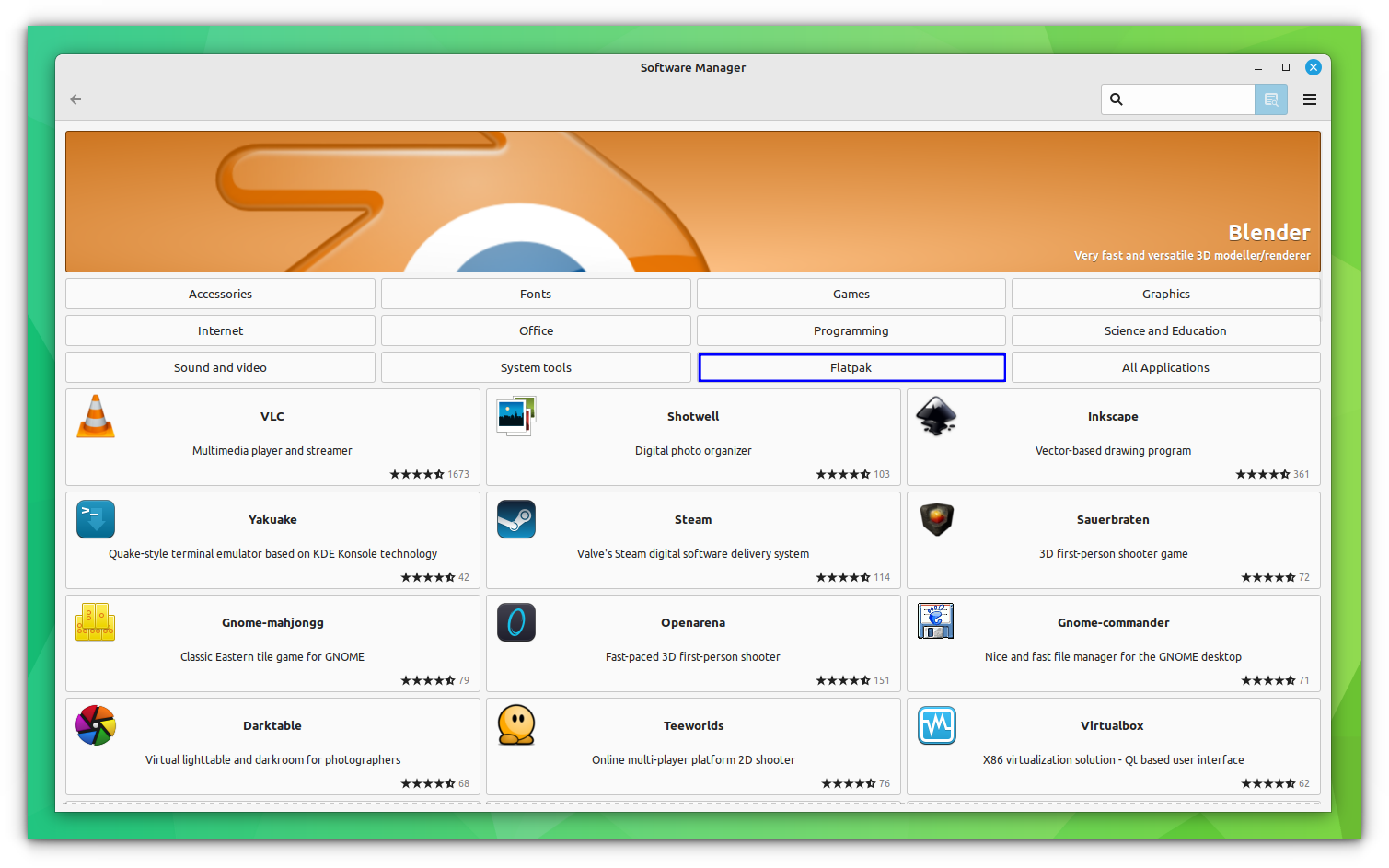Click the Darktable color-wheel icon
This screenshot has width=1389, height=868.
click(96, 725)
